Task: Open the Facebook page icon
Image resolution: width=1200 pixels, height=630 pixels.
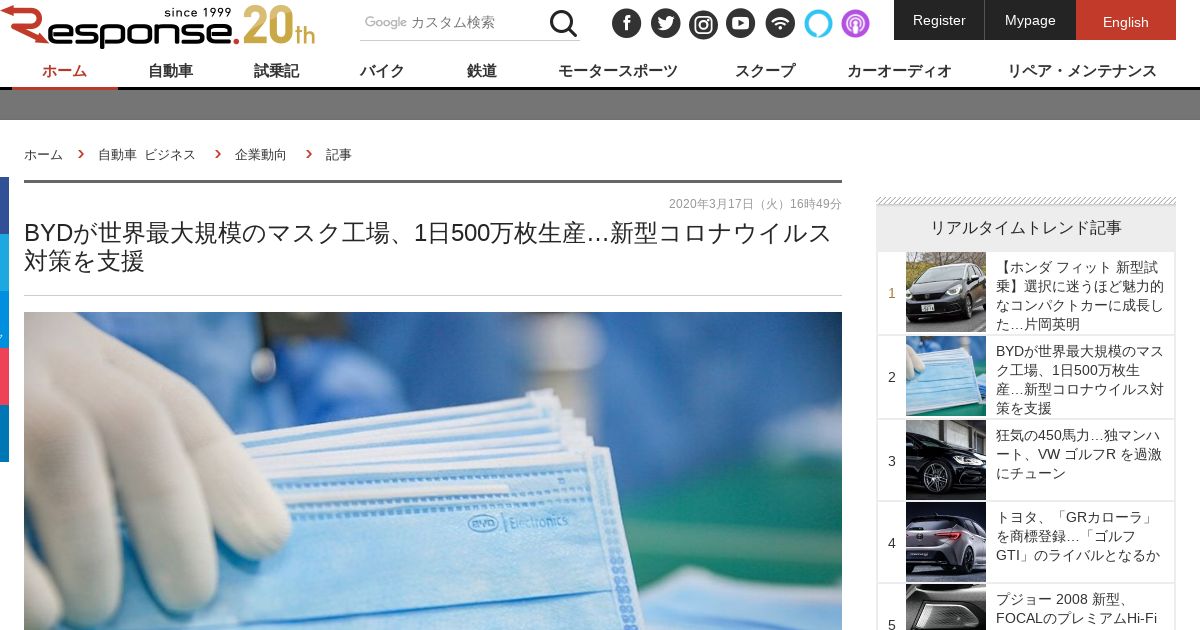Action: click(x=626, y=23)
